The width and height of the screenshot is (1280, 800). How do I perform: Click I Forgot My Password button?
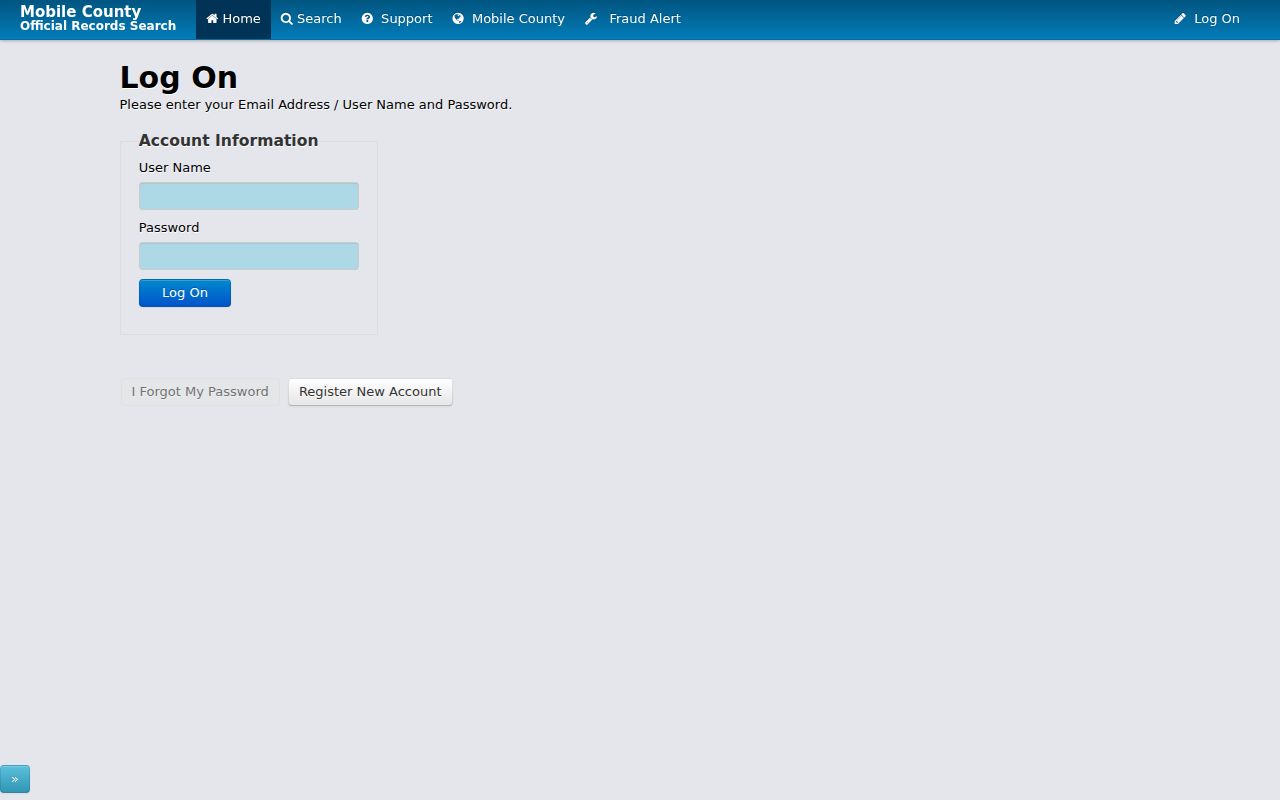click(200, 392)
